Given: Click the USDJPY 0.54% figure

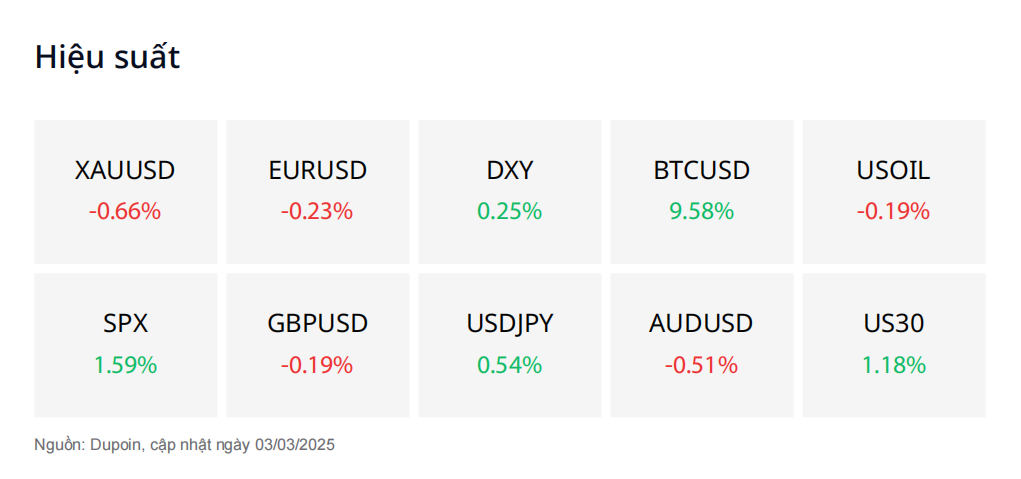Looking at the screenshot, I should tap(510, 365).
